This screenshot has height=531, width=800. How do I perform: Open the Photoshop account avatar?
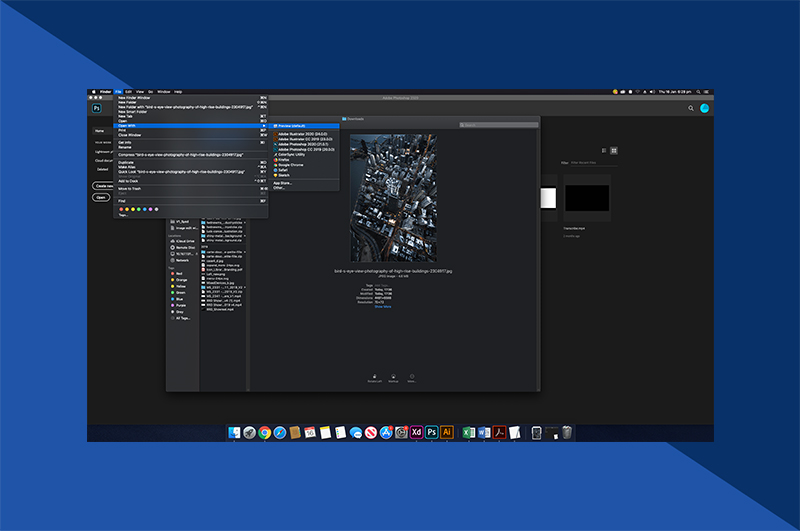coord(705,108)
